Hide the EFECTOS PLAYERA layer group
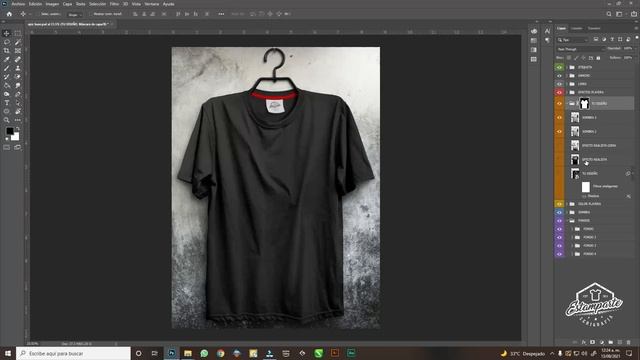The width and height of the screenshot is (640, 360). point(559,92)
